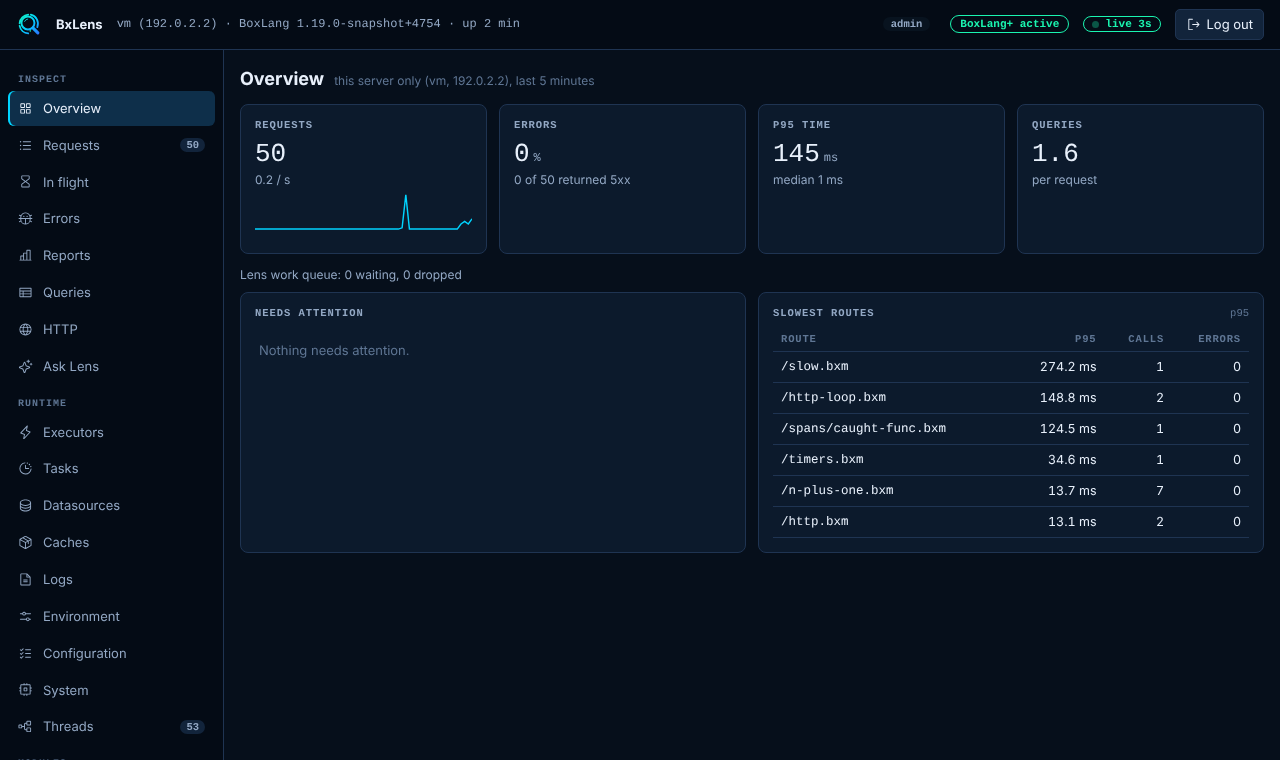1280x760 pixels.
Task: Click the System chip icon
Action: tap(25, 690)
